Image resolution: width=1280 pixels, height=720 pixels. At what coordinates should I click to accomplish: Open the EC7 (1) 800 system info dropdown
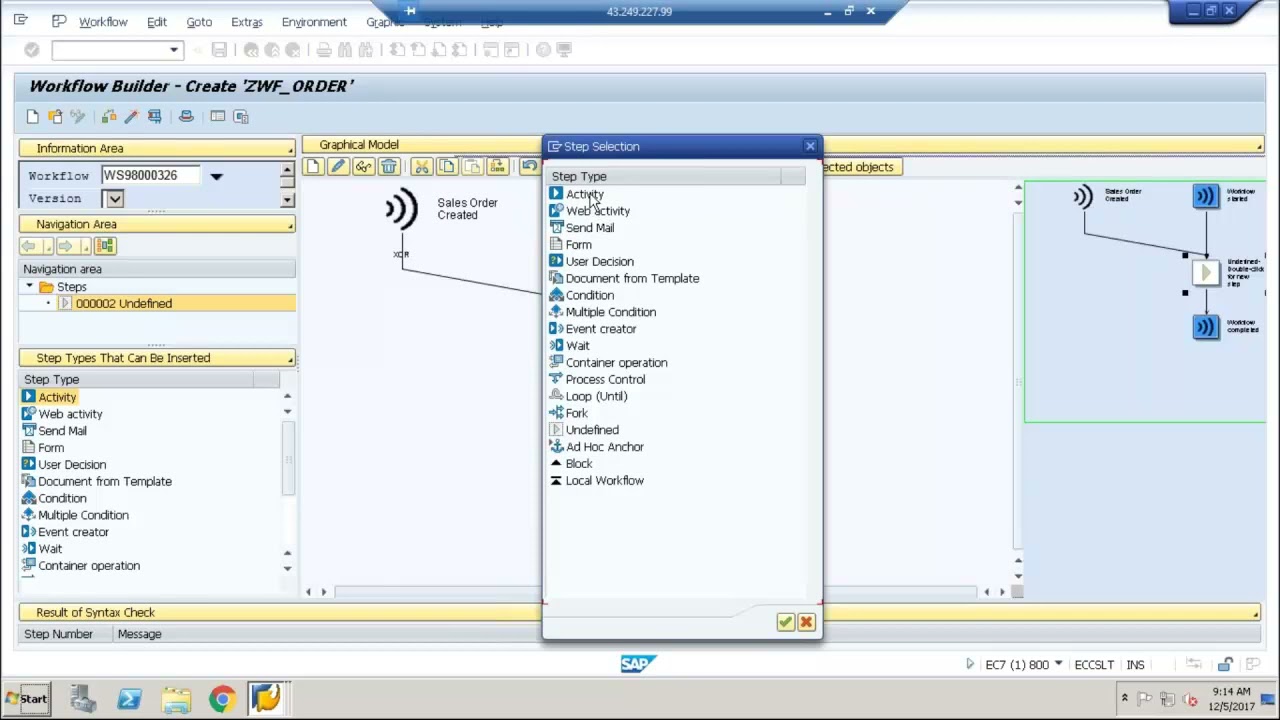(1058, 664)
